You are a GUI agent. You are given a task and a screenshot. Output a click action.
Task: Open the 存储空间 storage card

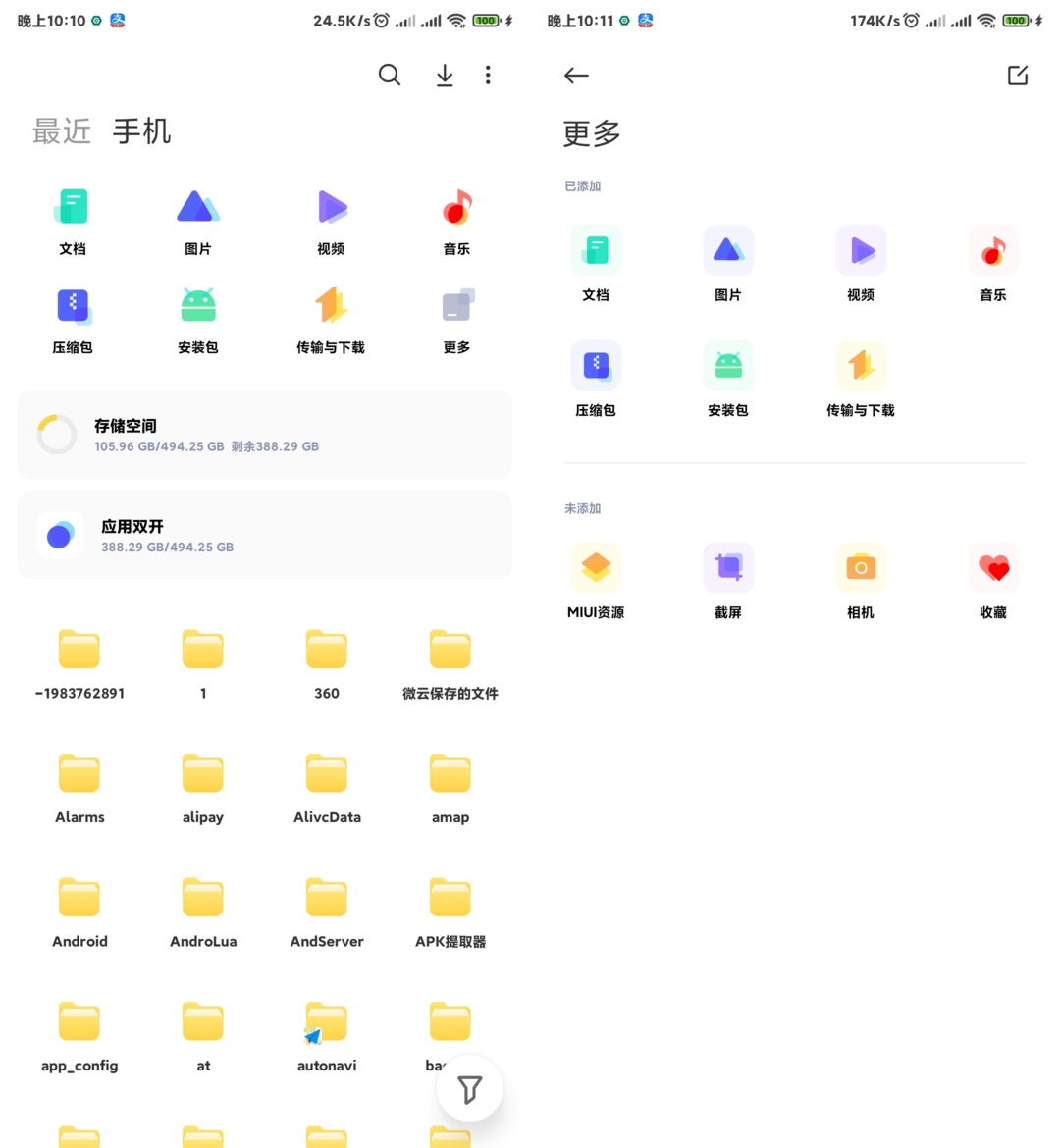264,435
